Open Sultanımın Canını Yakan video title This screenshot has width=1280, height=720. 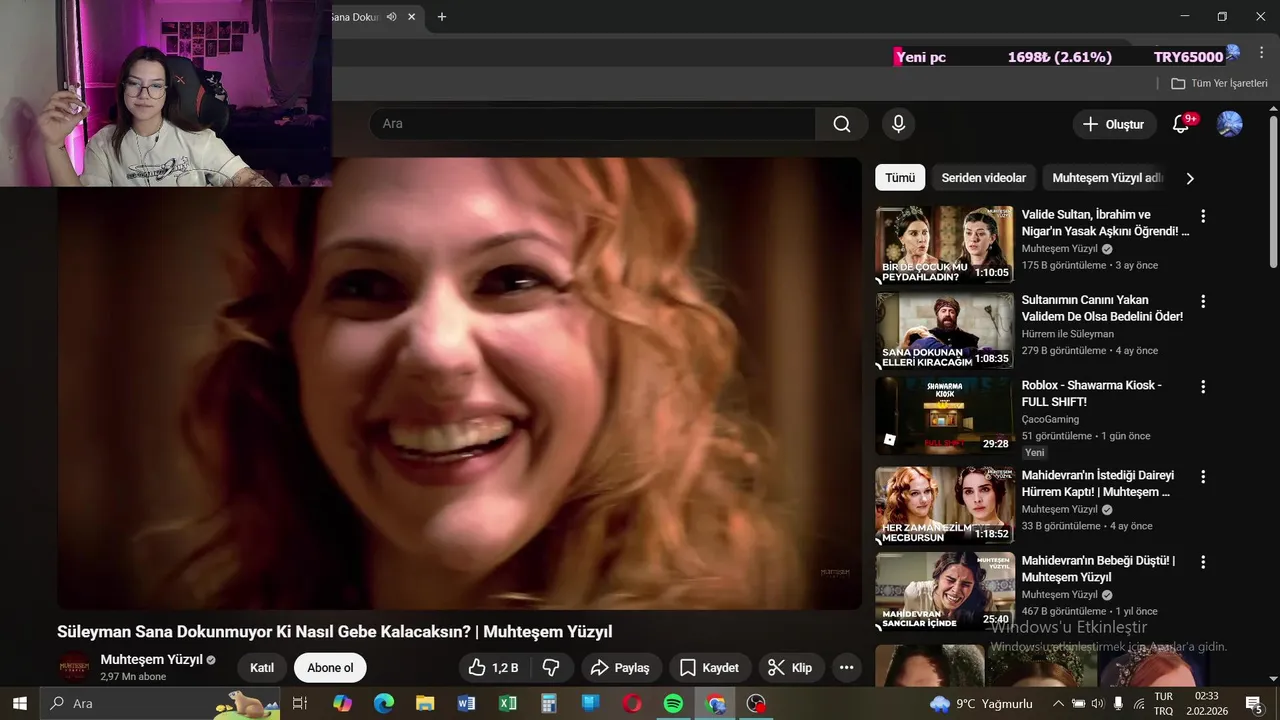pos(1102,308)
